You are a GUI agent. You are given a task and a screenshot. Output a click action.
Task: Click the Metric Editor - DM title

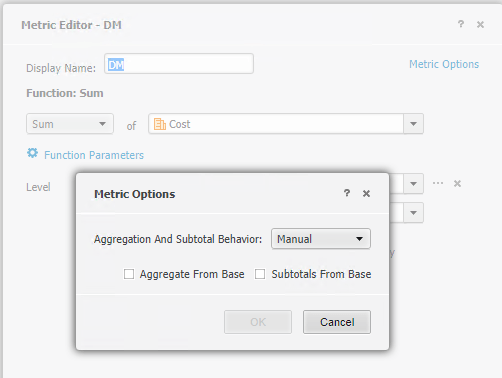(x=72, y=25)
